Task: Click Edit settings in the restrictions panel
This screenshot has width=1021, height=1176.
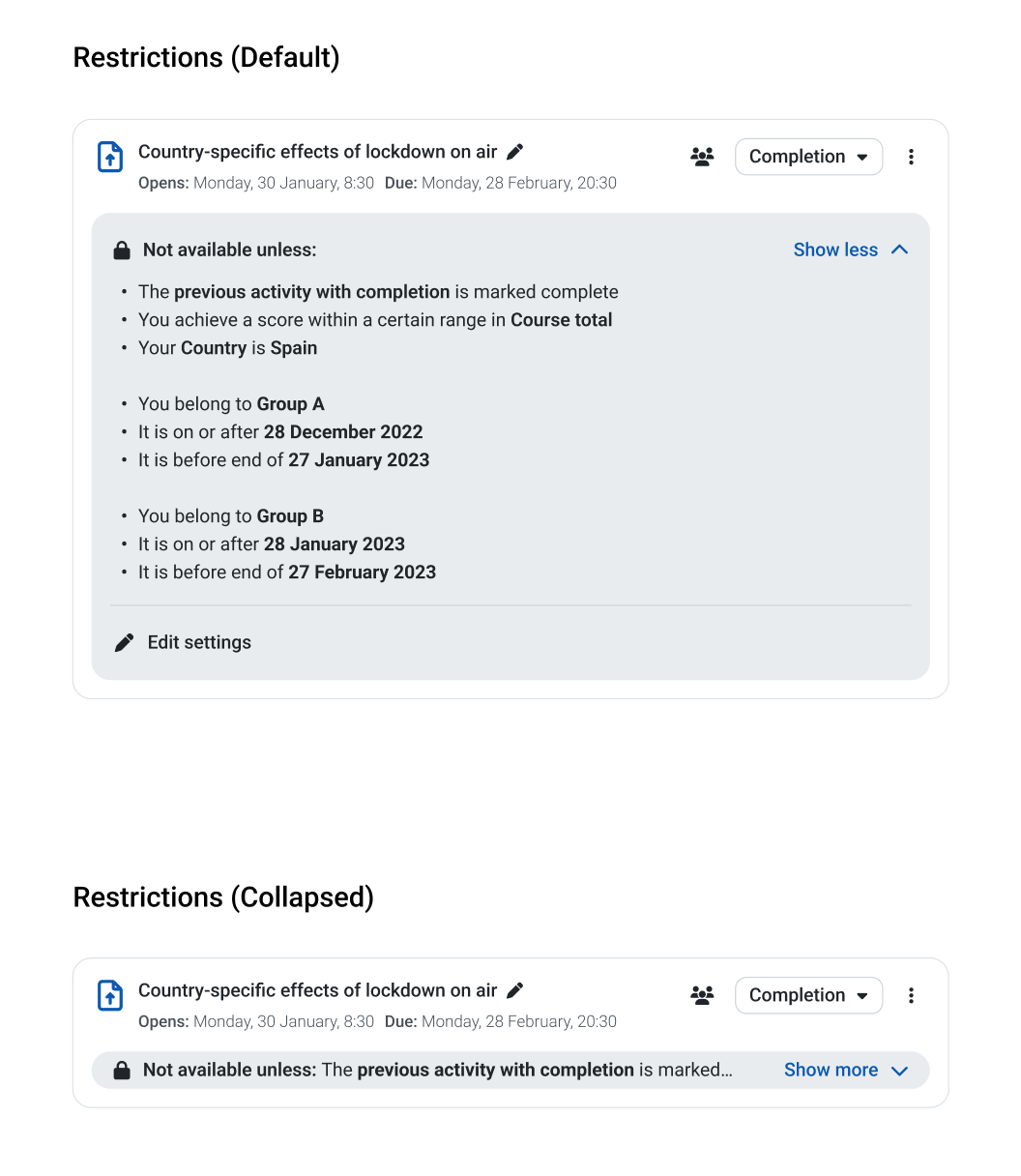Action: pos(183,642)
